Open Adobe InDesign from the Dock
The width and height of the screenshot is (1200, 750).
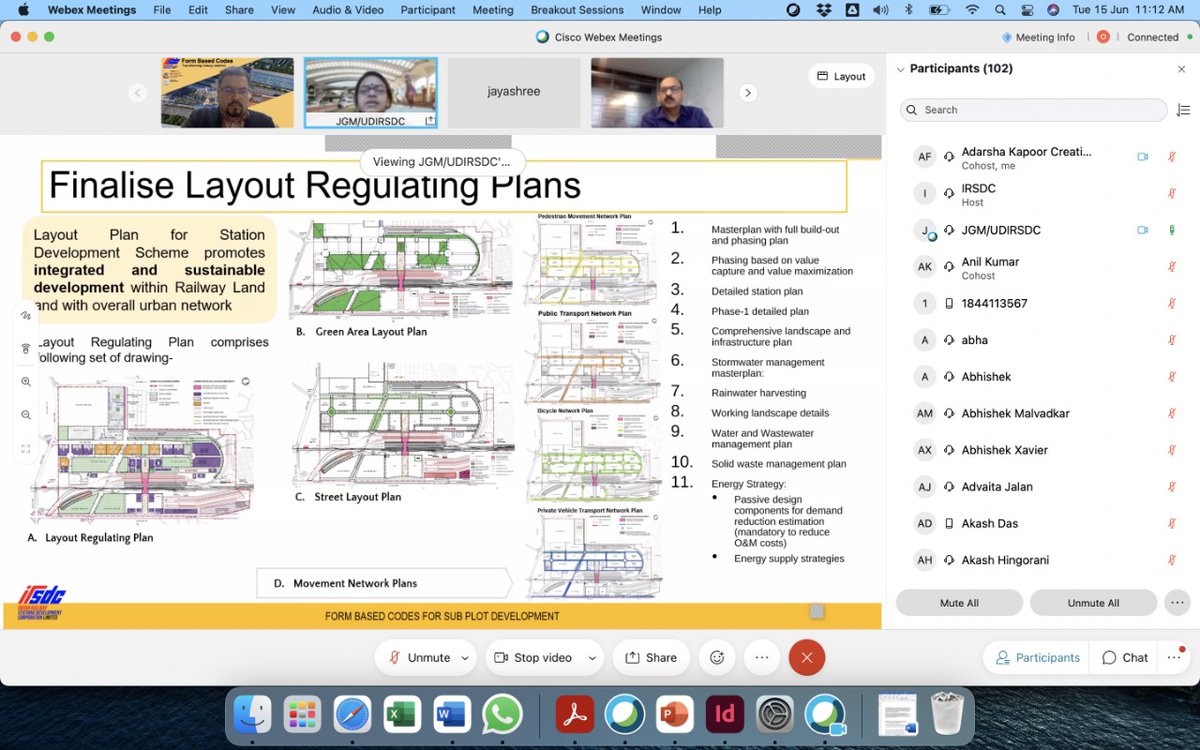click(x=725, y=714)
